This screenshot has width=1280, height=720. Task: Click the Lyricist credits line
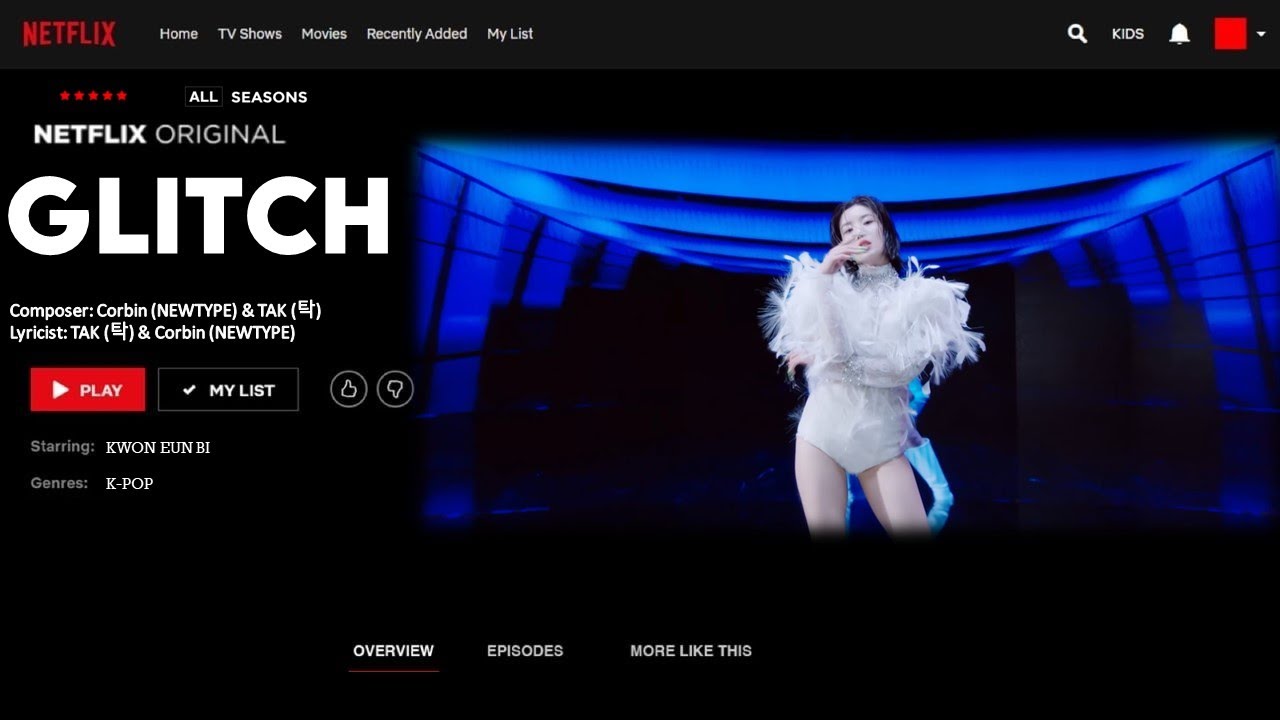[152, 332]
